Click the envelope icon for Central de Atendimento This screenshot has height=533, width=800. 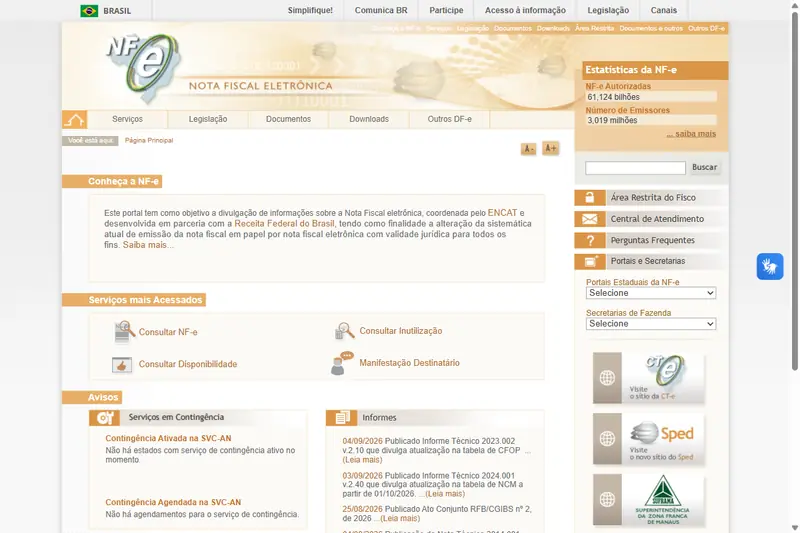[x=590, y=219]
